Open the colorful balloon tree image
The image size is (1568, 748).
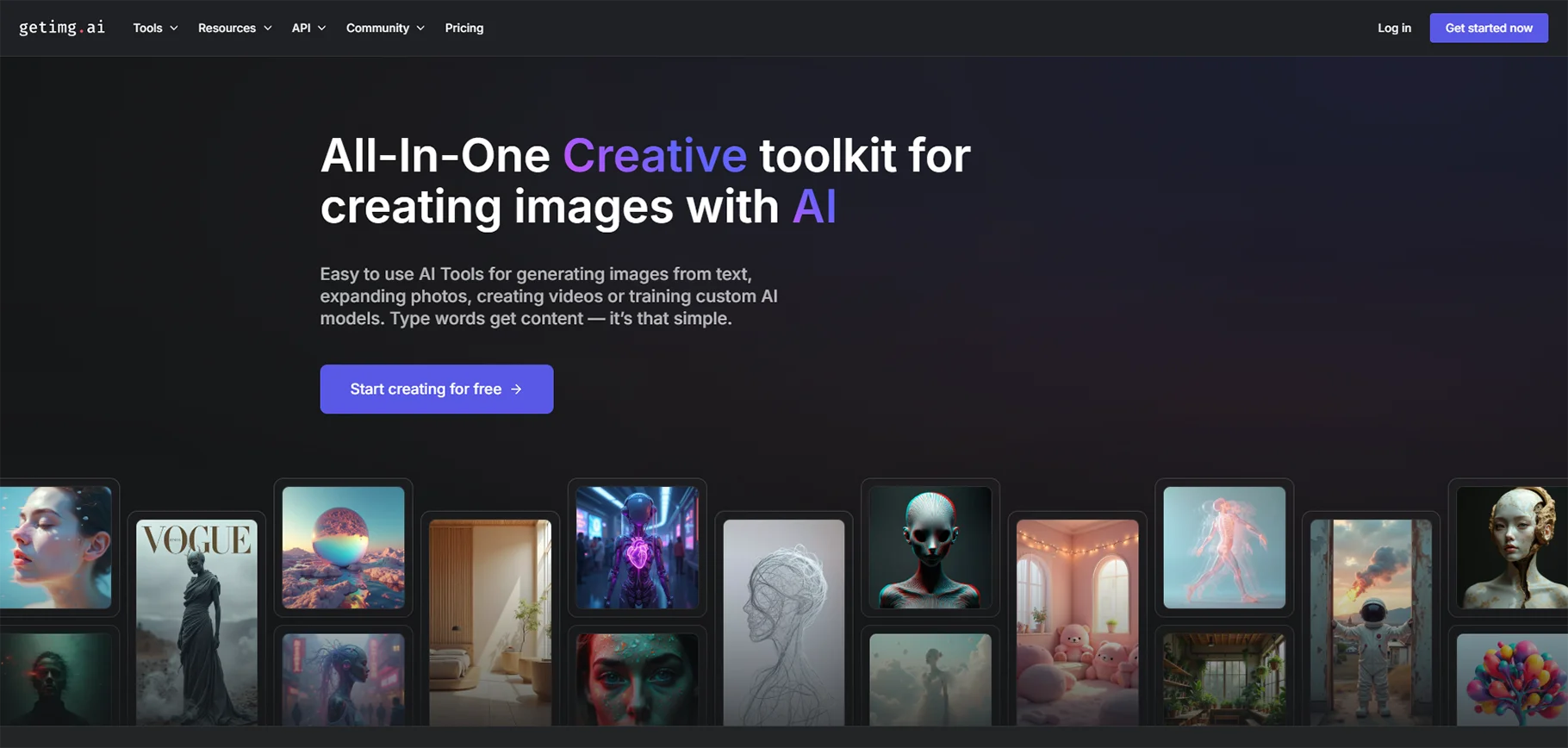[x=1512, y=680]
